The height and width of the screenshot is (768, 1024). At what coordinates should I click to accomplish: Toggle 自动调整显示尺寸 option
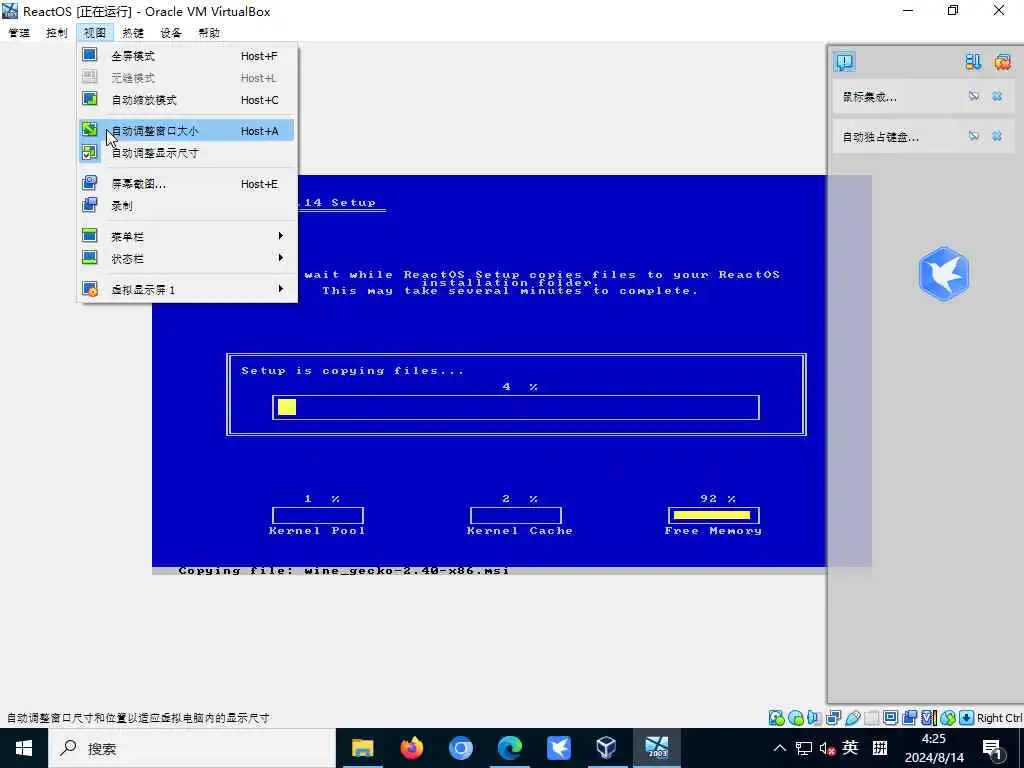(x=187, y=153)
